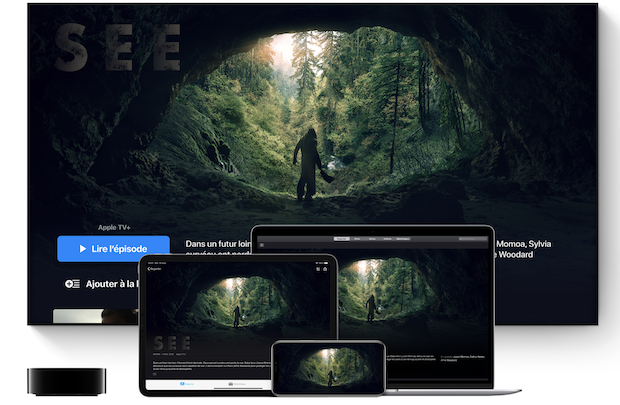Click the Ajouter à la liste icon on TV
The image size is (620, 405).
click(72, 284)
